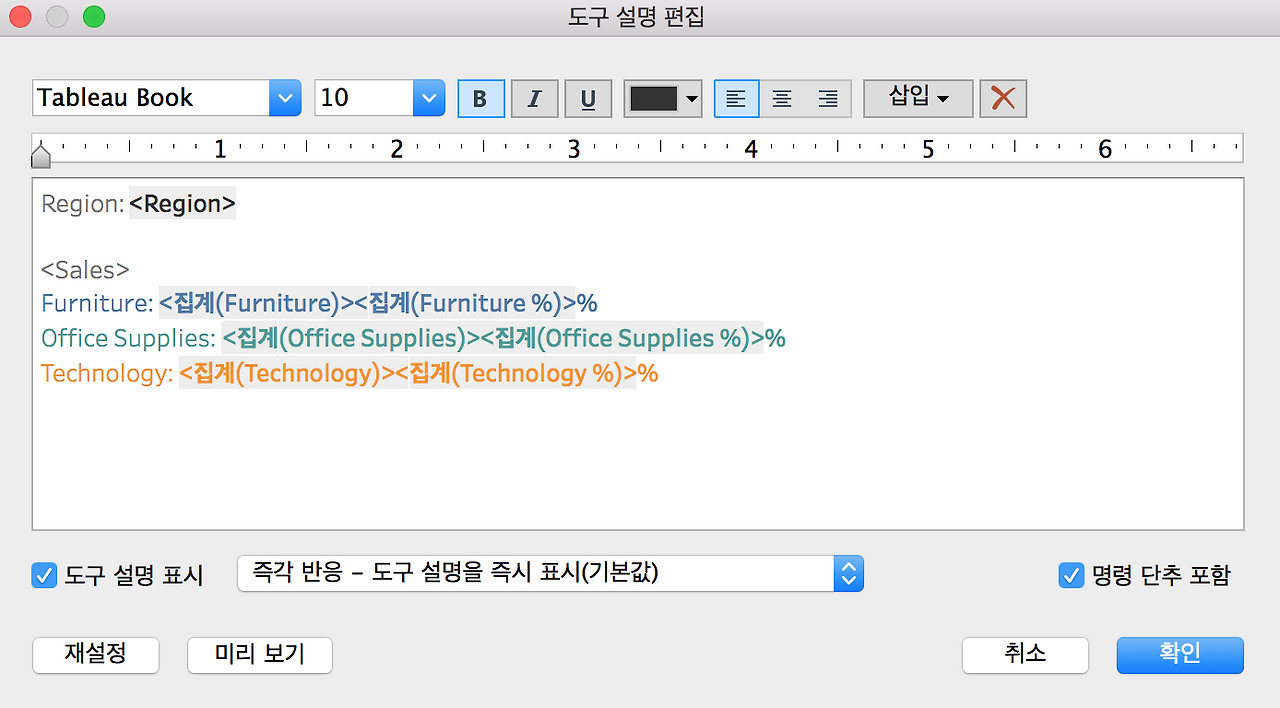The image size is (1280, 708).
Task: Click the 재설정 reset button
Action: point(96,655)
